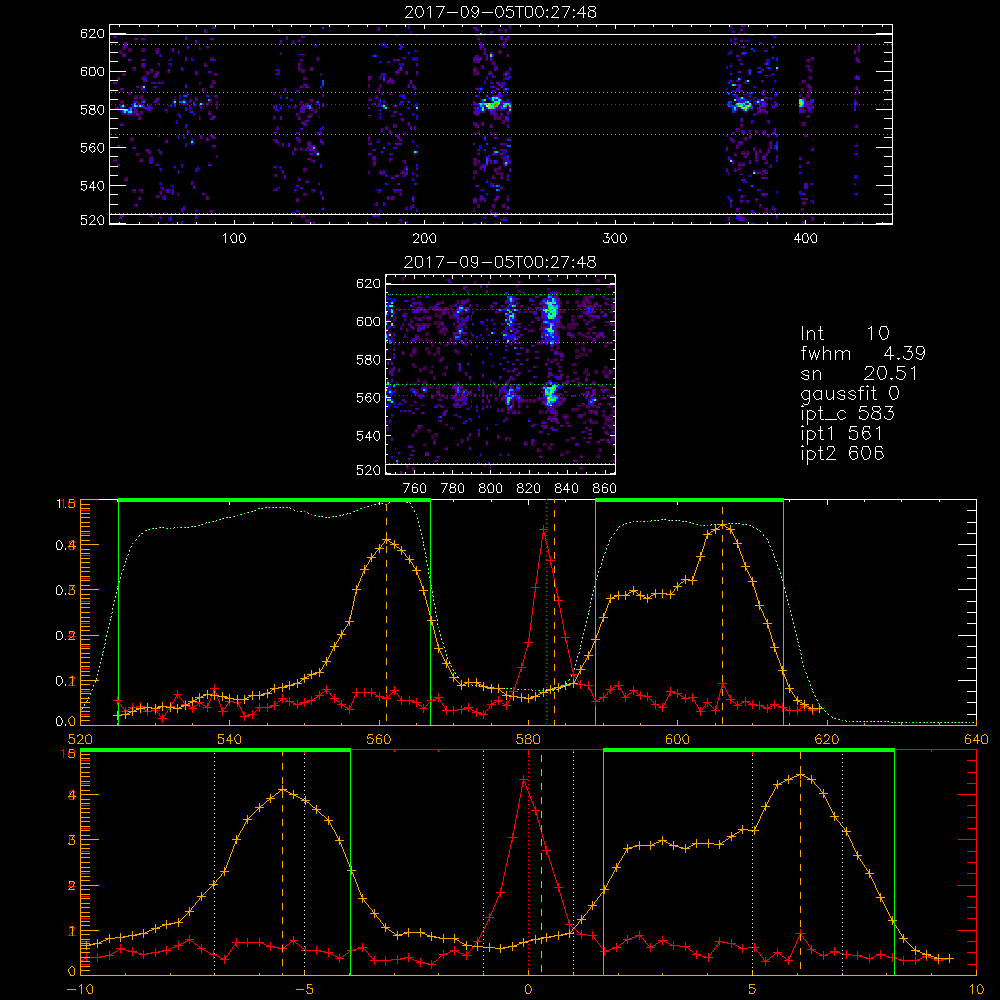
Task: Click the 560 label on upper profile plot x-axis
Action: pyautogui.click(x=379, y=740)
